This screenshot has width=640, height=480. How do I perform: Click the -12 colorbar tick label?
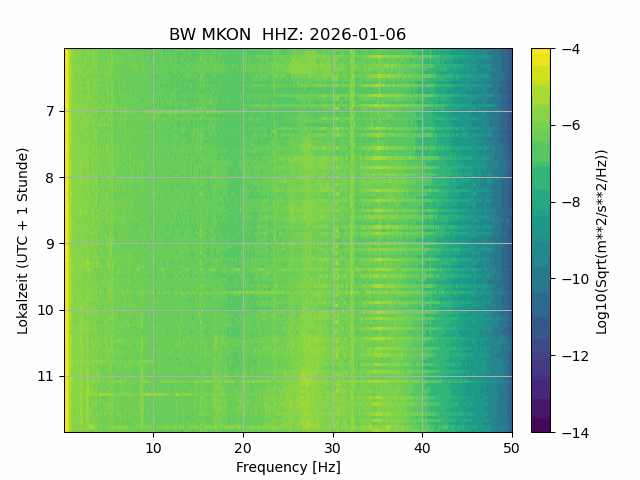(x=575, y=356)
